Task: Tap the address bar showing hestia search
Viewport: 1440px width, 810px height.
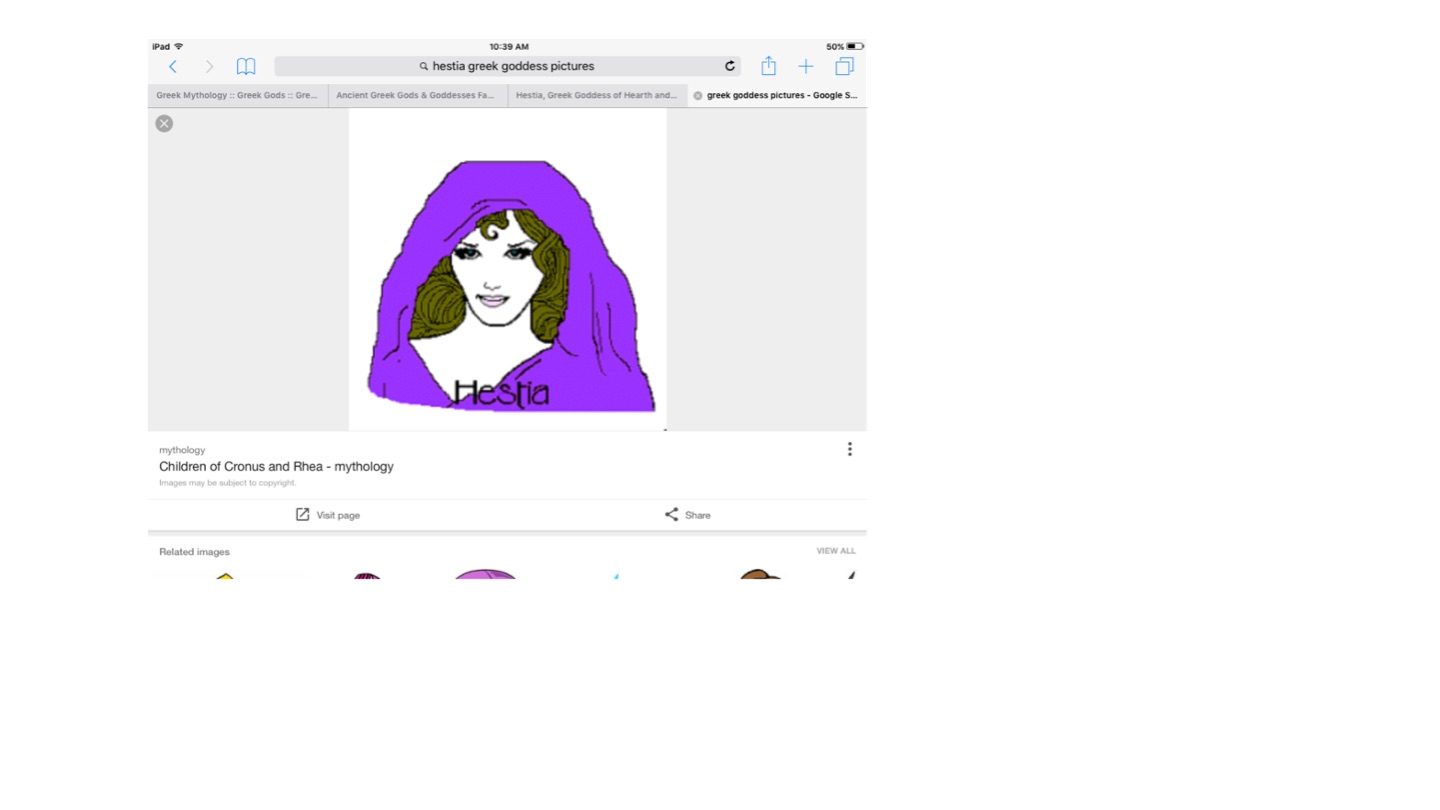Action: 505,66
